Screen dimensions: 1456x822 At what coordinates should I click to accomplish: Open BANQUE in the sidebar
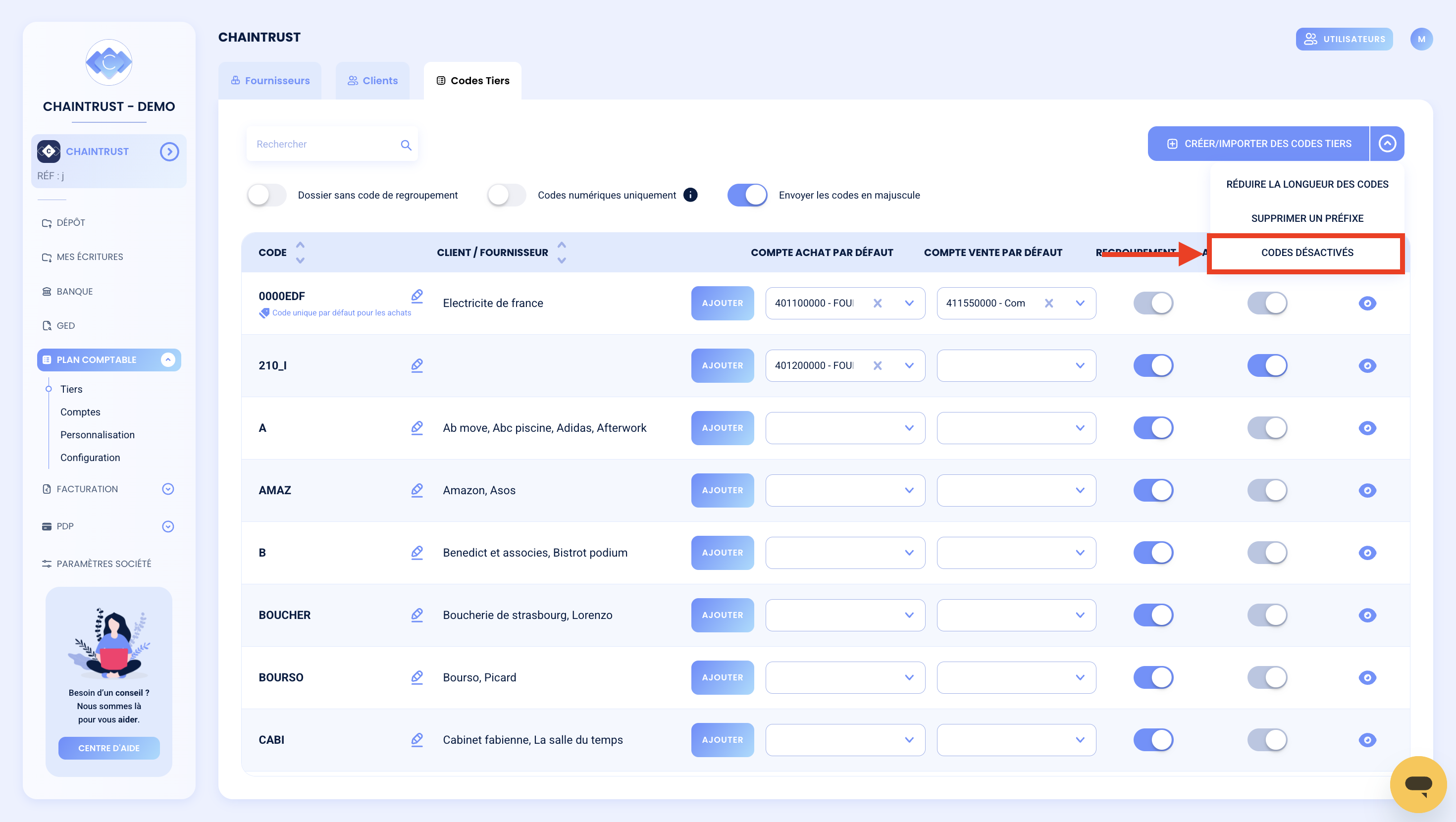[67, 291]
